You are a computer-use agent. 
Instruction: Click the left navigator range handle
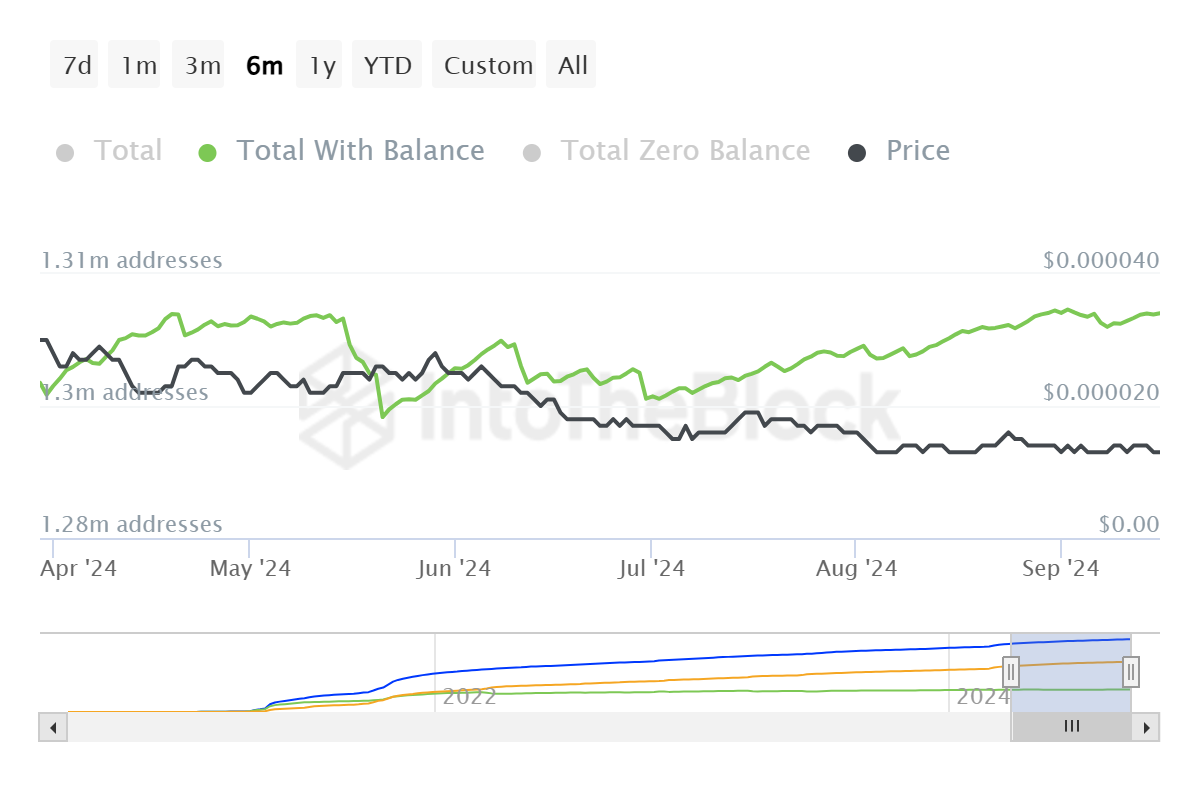(1011, 670)
